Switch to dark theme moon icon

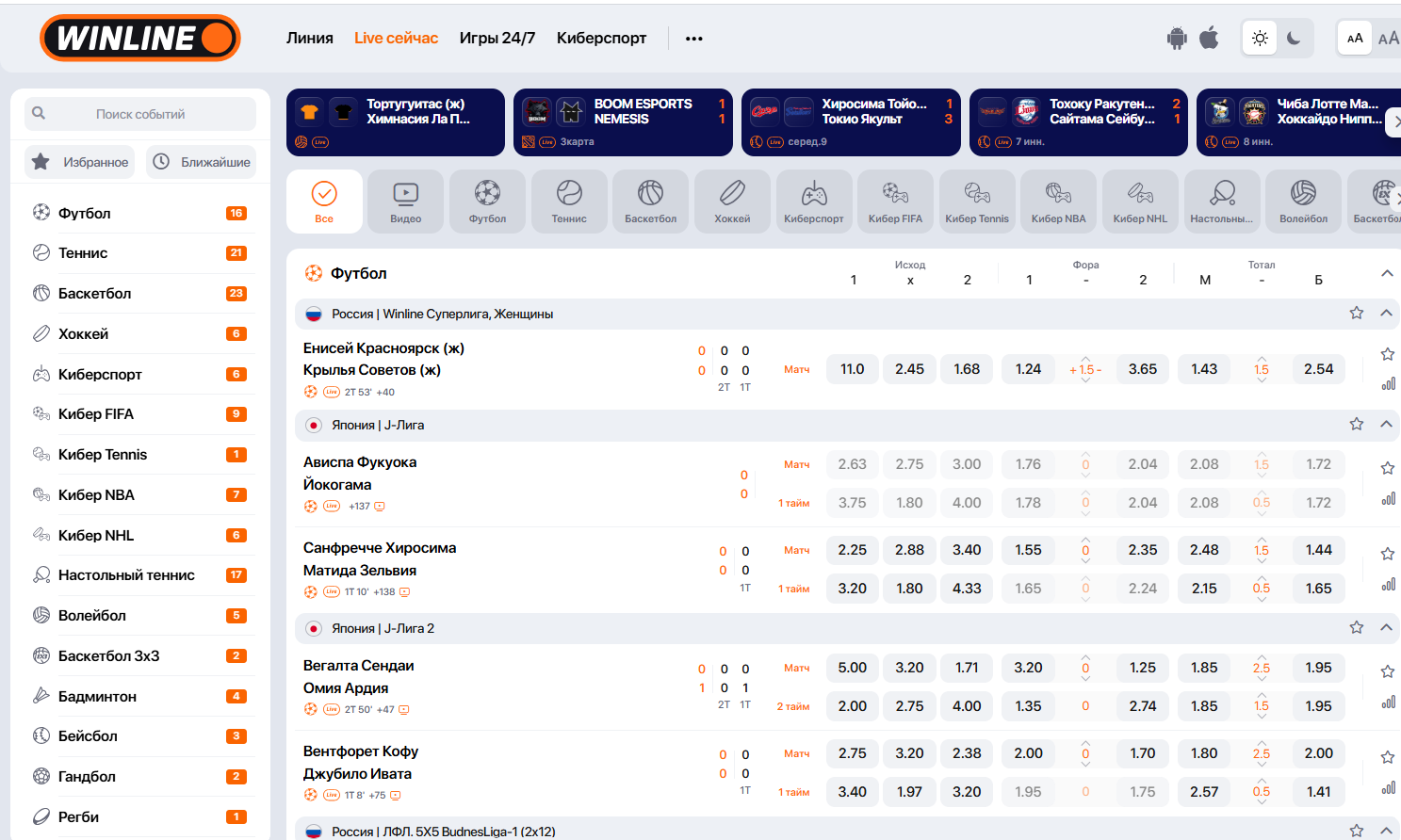[x=1295, y=39]
